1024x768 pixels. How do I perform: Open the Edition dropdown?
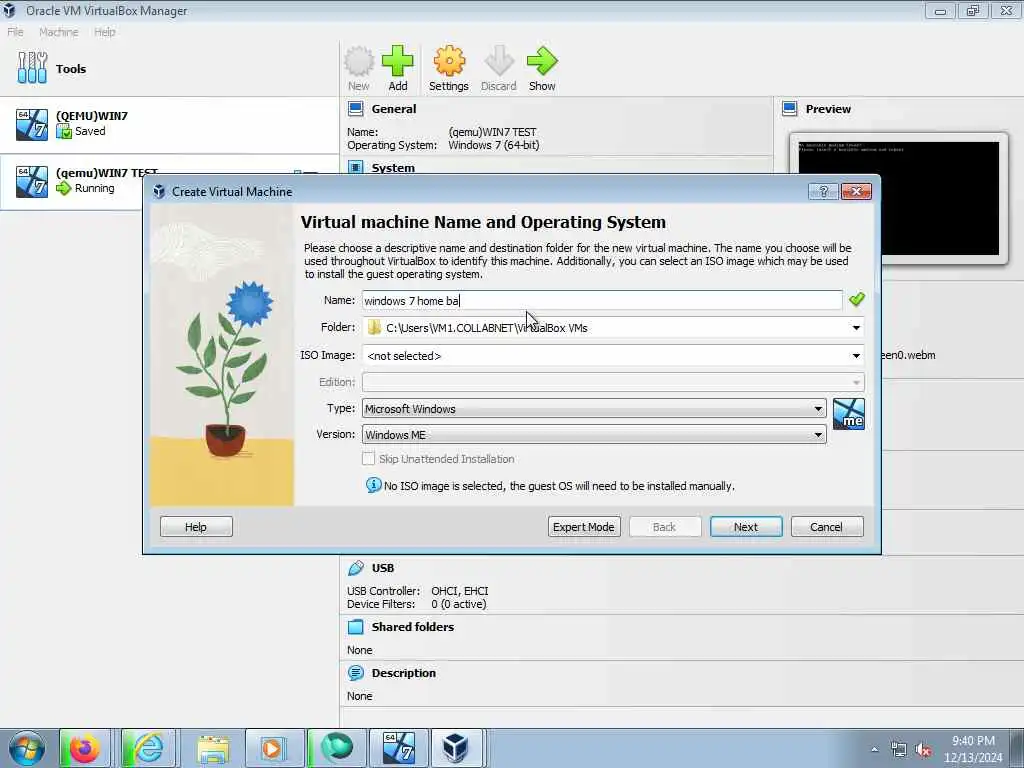(613, 382)
